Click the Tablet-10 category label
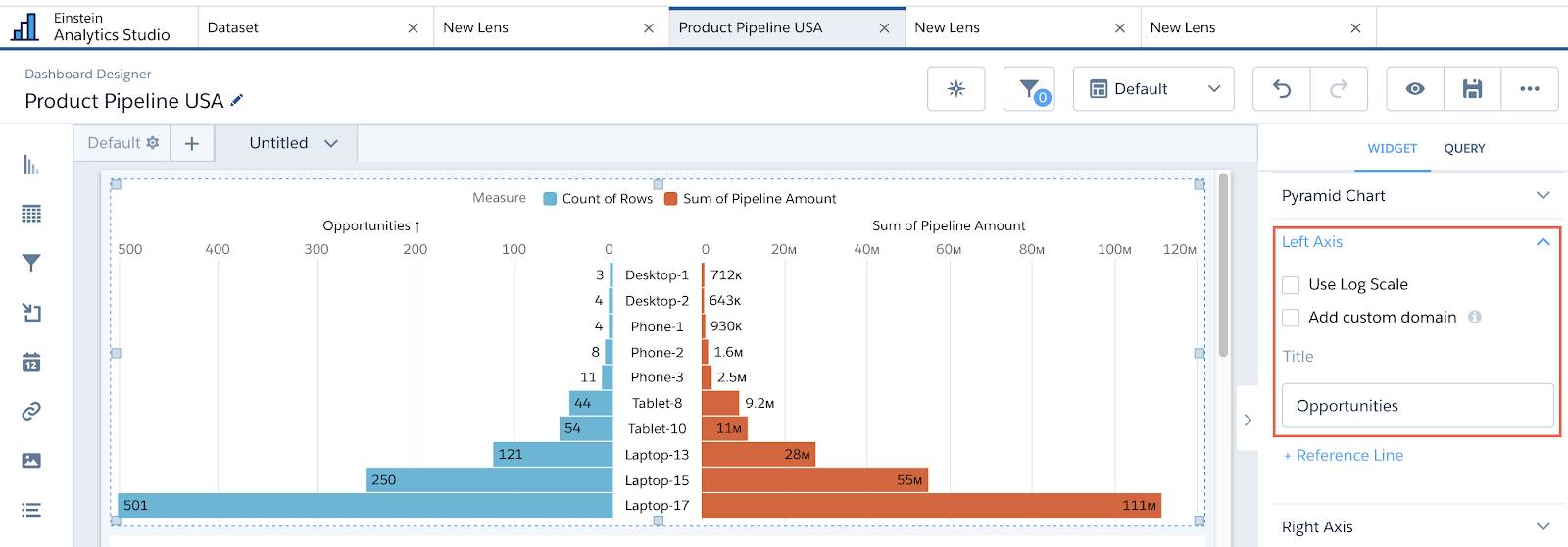Screen dimensions: 1568x547 (x=657, y=428)
